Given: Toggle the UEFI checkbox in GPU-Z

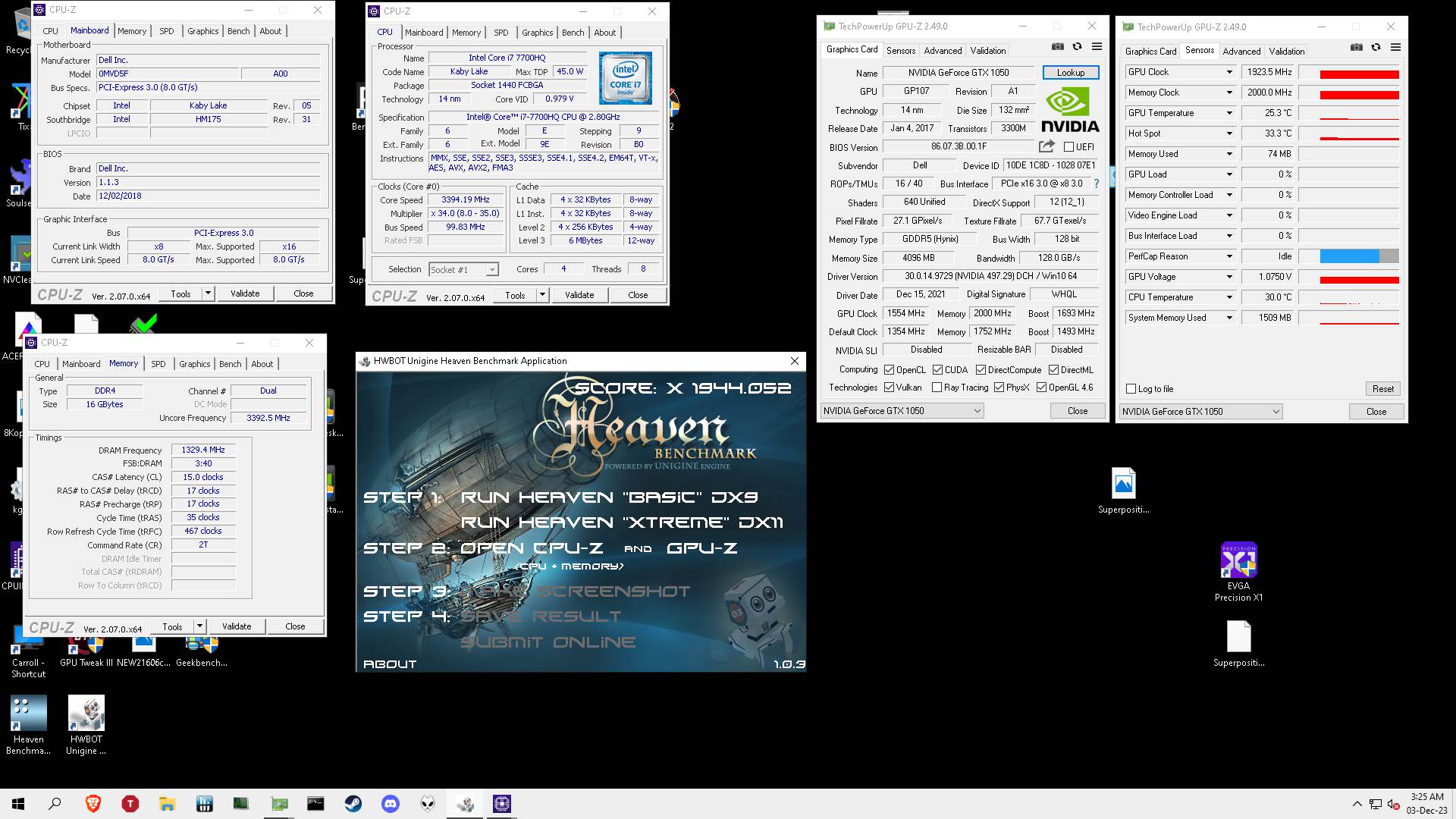Looking at the screenshot, I should tap(1068, 146).
